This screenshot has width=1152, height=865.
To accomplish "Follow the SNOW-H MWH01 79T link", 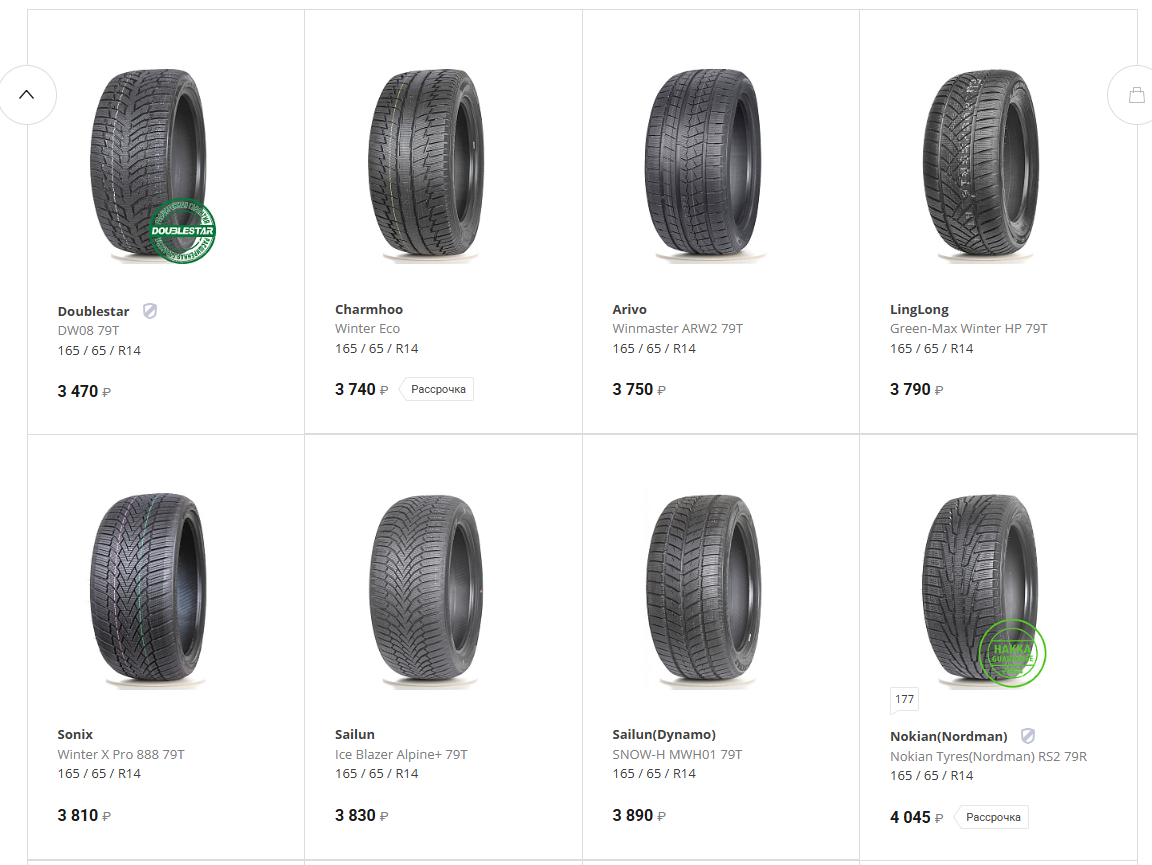I will tap(677, 755).
